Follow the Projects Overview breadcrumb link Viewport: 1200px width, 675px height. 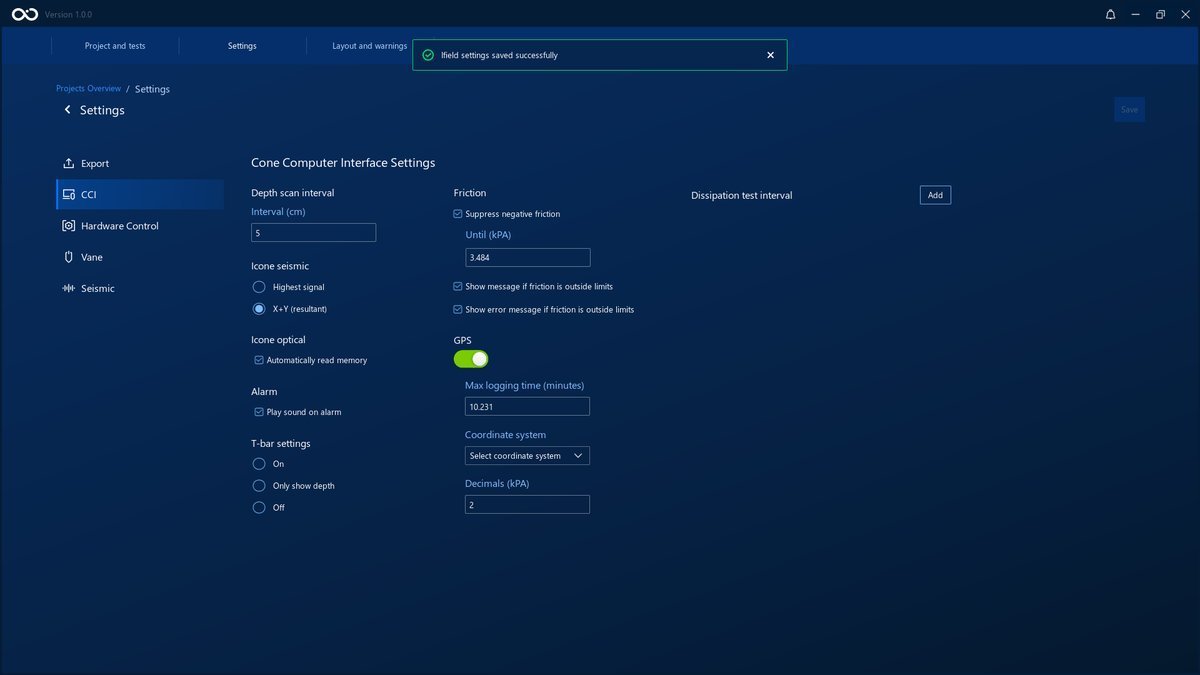tap(88, 89)
